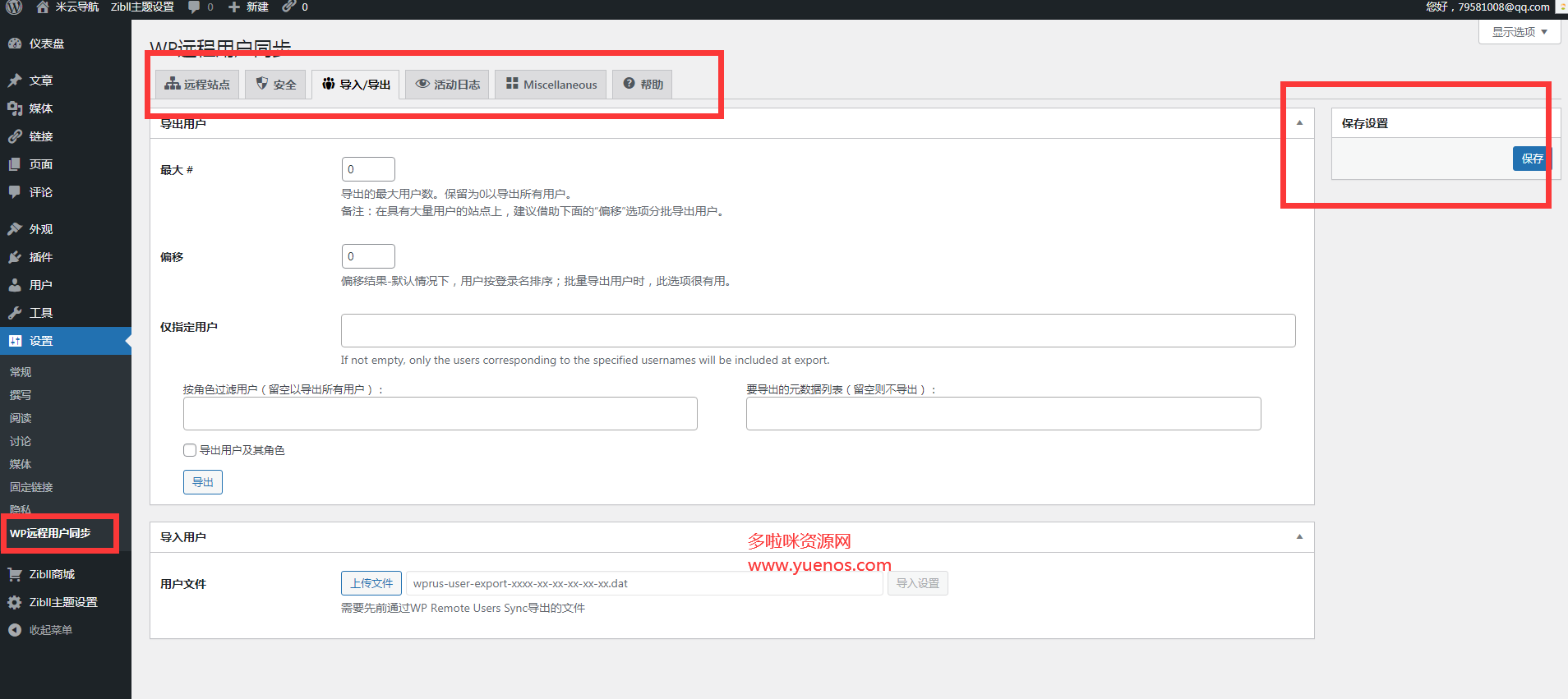This screenshot has height=699, width=1568.
Task: Open 工具 tools menu item
Action: (x=66, y=313)
